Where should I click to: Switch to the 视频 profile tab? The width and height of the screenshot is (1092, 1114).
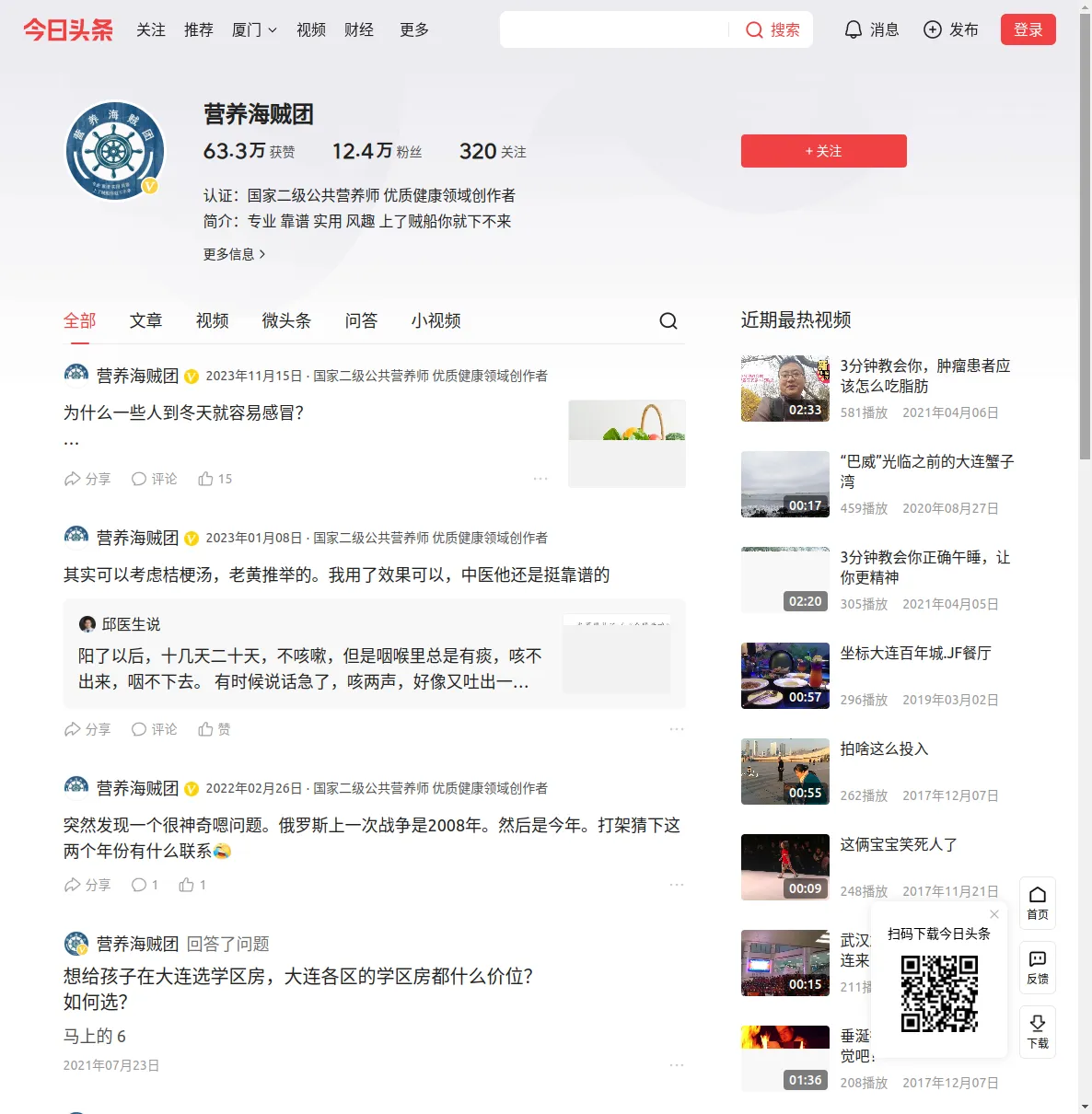pos(213,320)
